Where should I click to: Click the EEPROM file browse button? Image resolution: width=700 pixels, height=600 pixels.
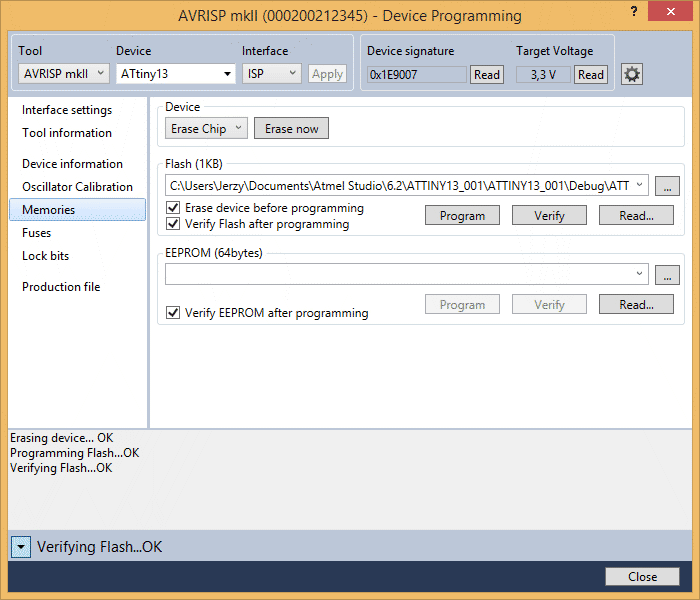(x=667, y=274)
